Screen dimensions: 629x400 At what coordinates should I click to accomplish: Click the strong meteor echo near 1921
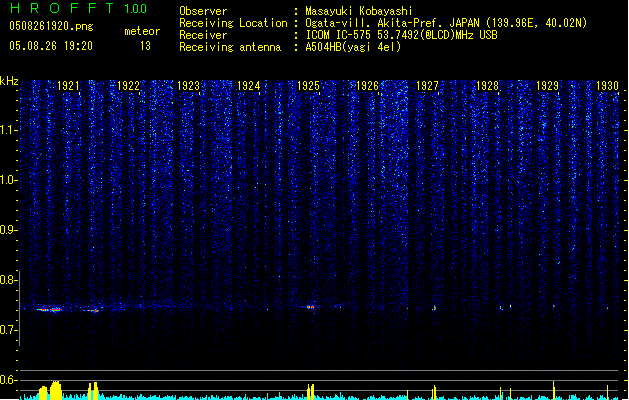coord(50,309)
